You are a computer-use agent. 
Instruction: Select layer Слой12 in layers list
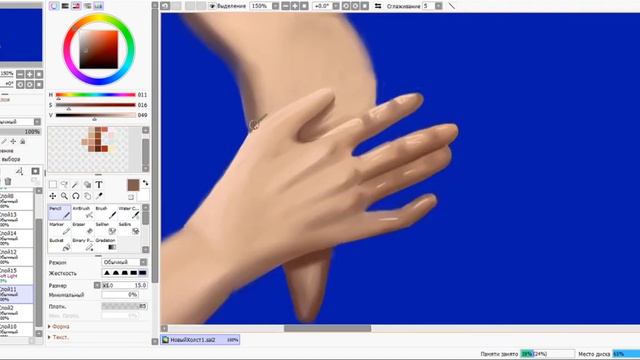point(16,257)
